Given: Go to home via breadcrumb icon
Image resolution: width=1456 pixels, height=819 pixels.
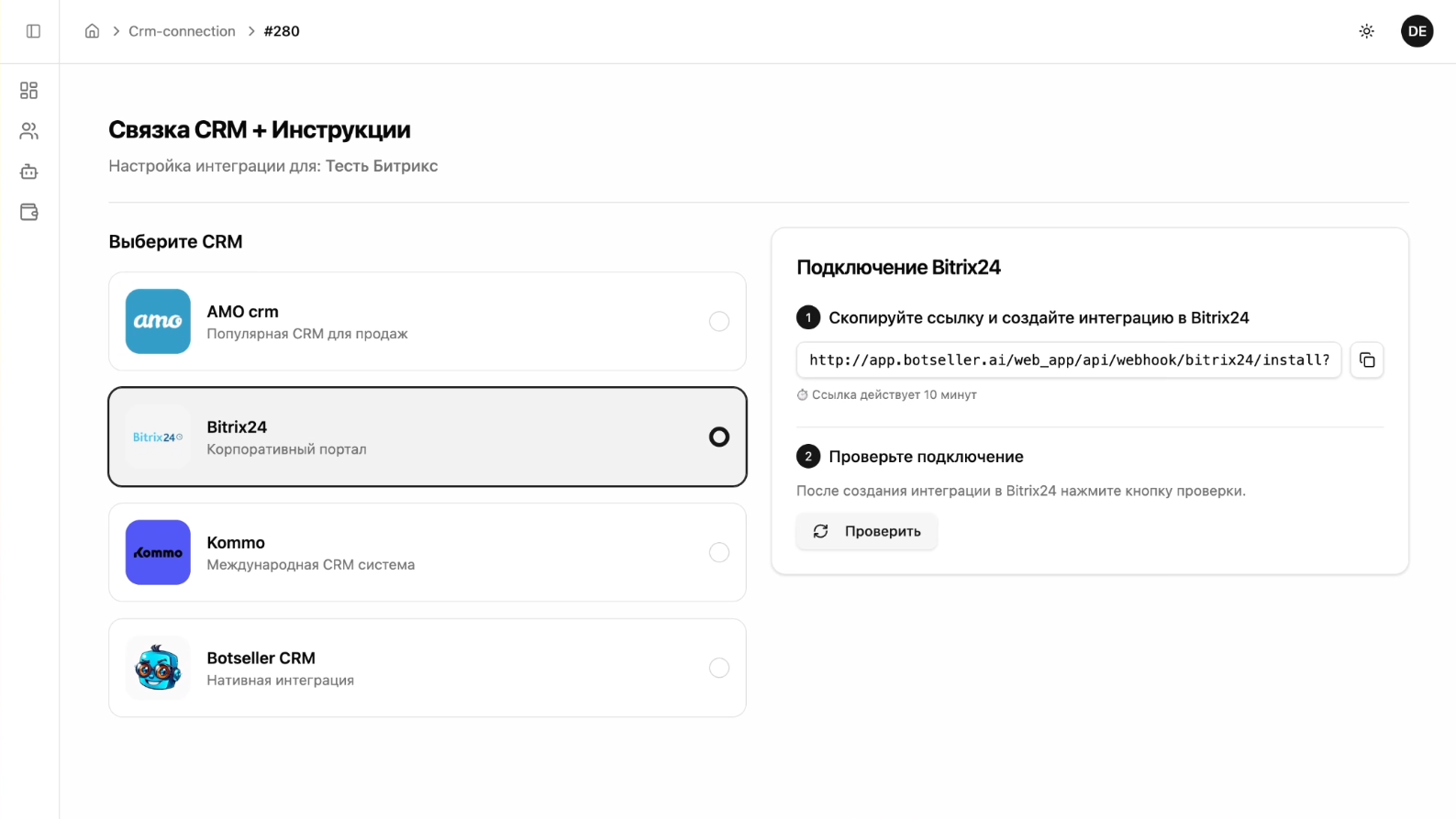Looking at the screenshot, I should click(92, 31).
